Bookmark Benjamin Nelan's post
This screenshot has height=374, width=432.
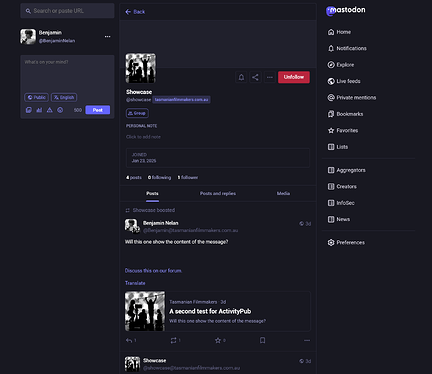[263, 340]
